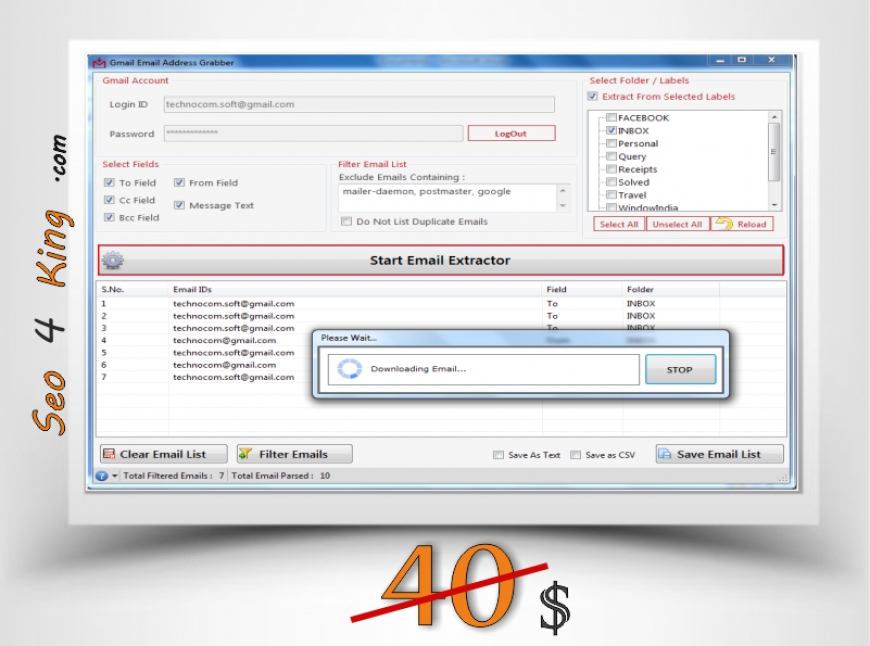Click the Password input field
The image size is (870, 646).
tap(313, 133)
